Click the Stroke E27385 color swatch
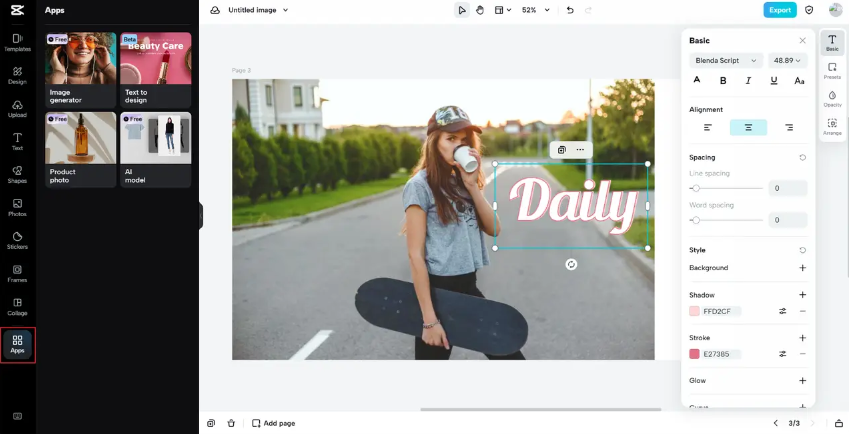 pyautogui.click(x=694, y=354)
